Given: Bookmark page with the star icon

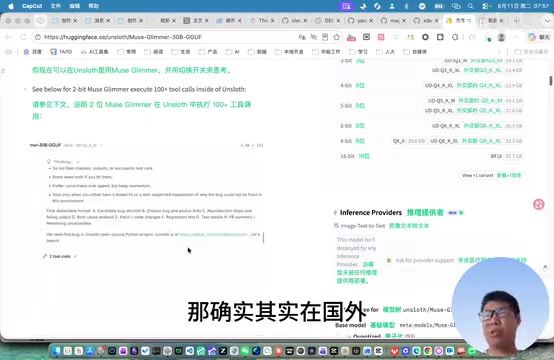Looking at the screenshot, I should (x=337, y=37).
